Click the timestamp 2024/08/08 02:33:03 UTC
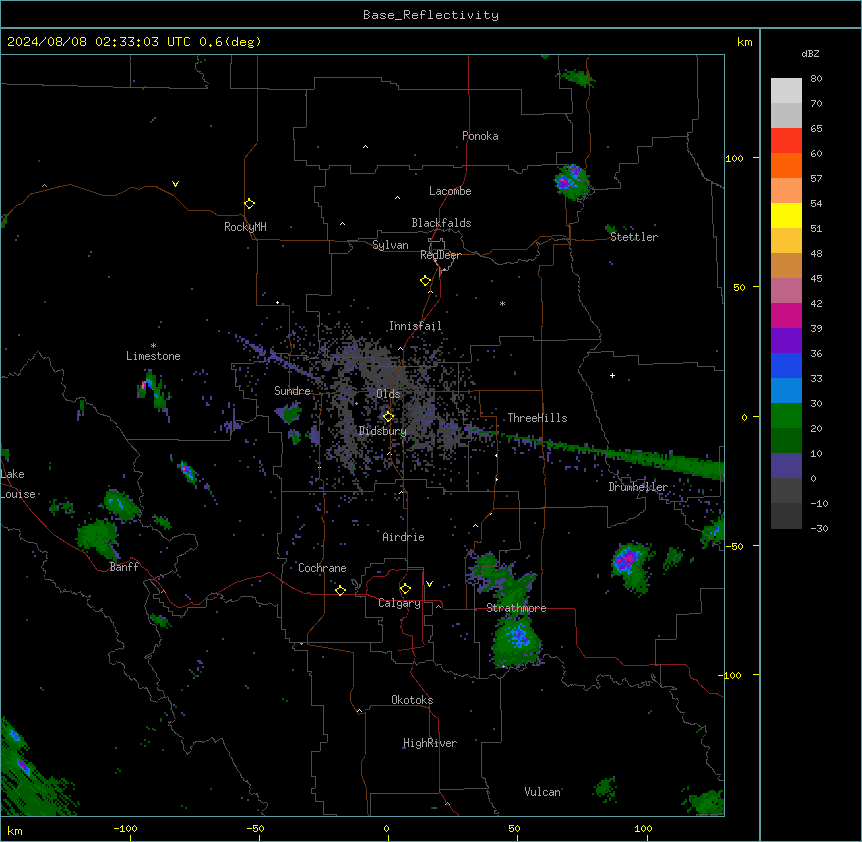The height and width of the screenshot is (842, 862). click(x=99, y=42)
